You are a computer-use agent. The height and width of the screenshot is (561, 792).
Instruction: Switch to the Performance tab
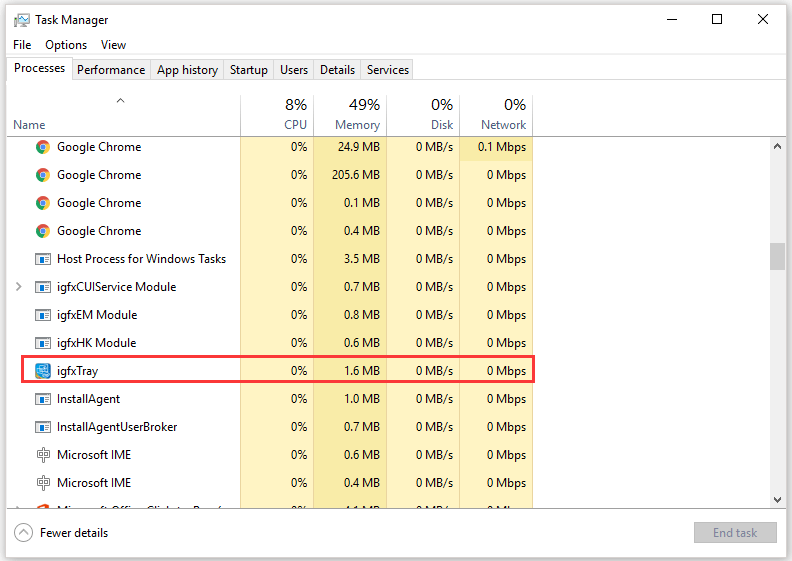pos(111,70)
